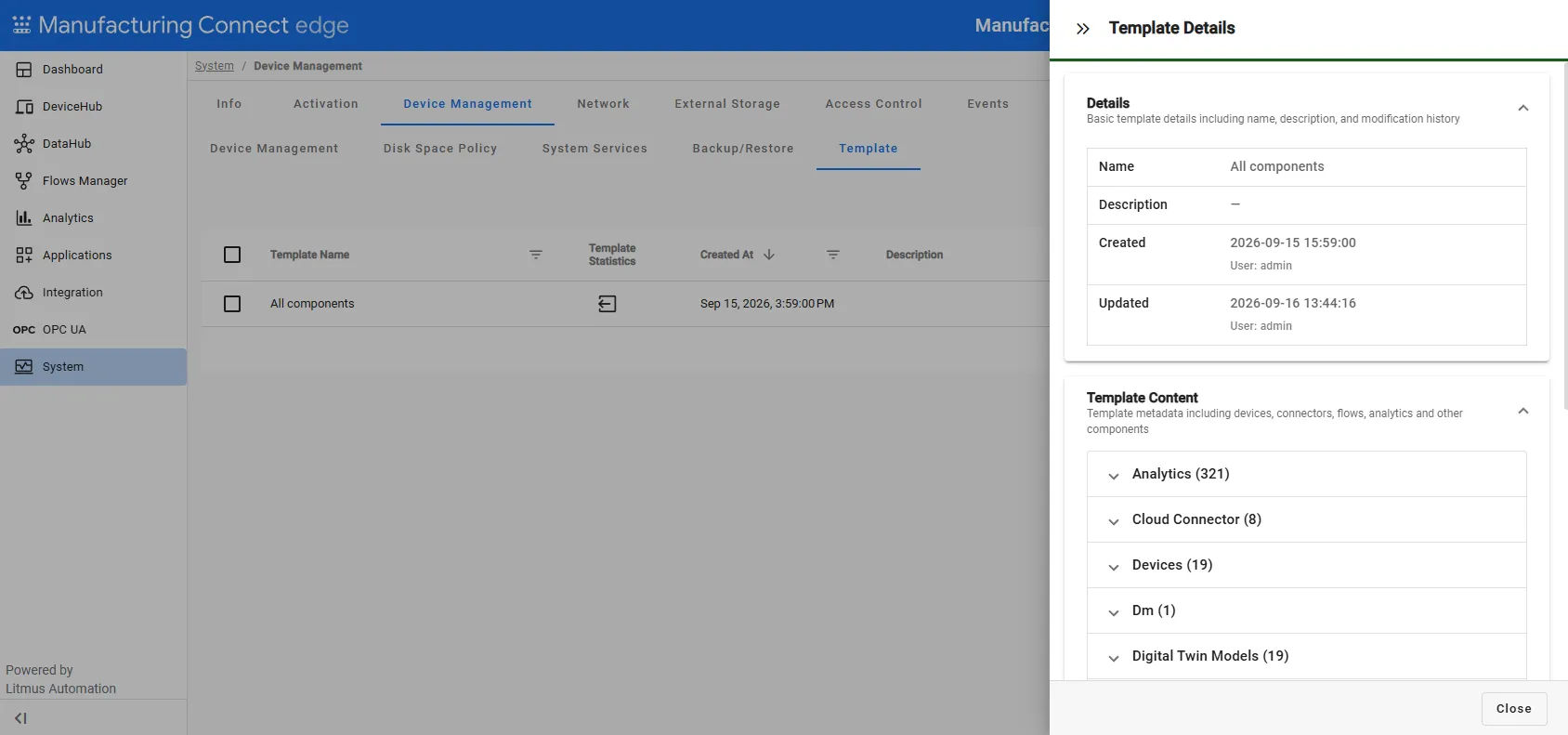Go to Access Control tab

[x=874, y=104]
